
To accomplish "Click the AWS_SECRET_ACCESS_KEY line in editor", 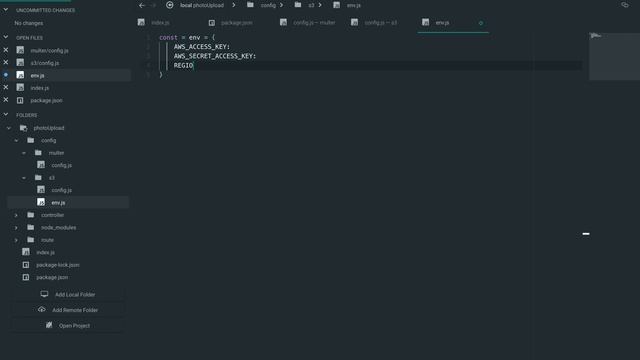I will point(215,56).
